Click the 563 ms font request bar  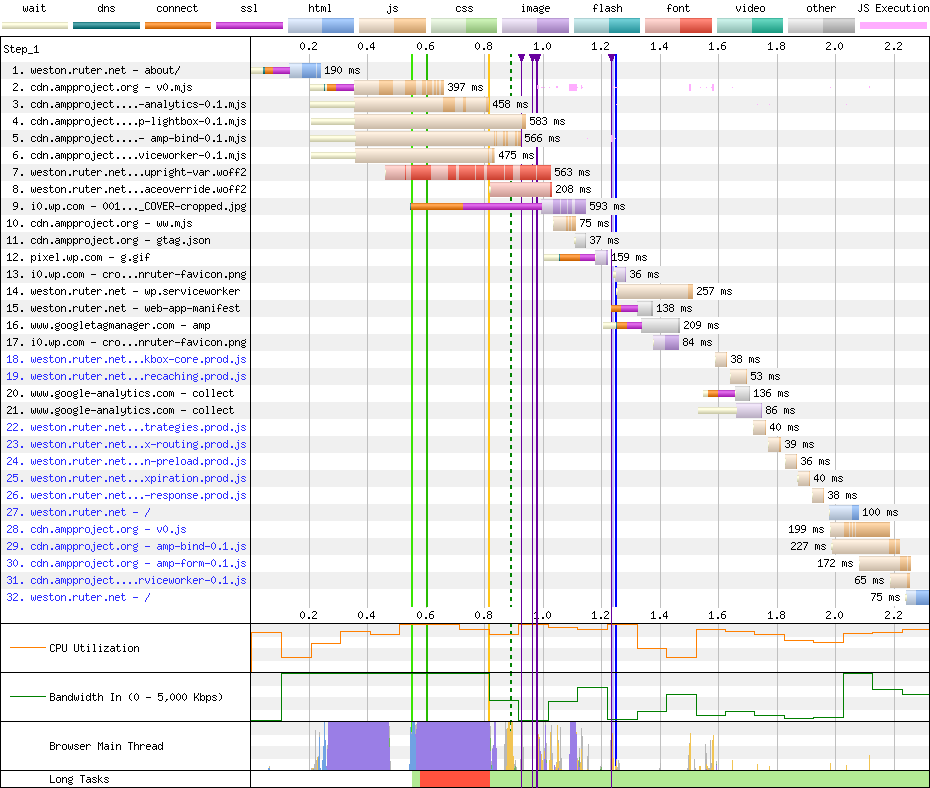click(x=468, y=173)
